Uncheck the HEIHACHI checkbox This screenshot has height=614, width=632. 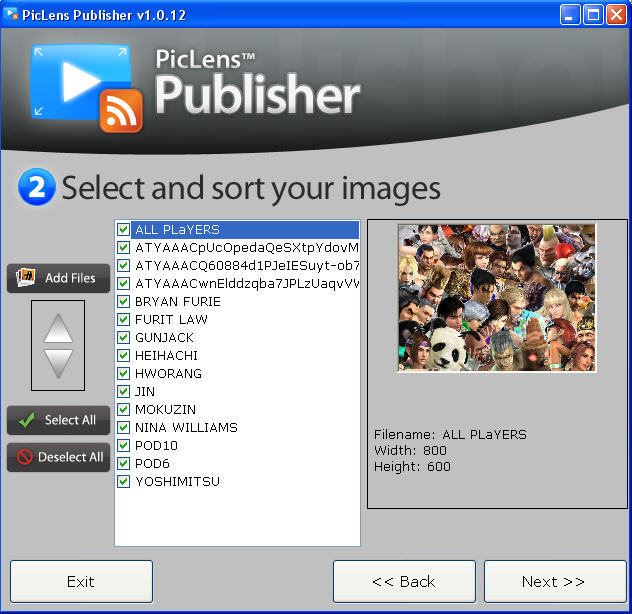(123, 355)
